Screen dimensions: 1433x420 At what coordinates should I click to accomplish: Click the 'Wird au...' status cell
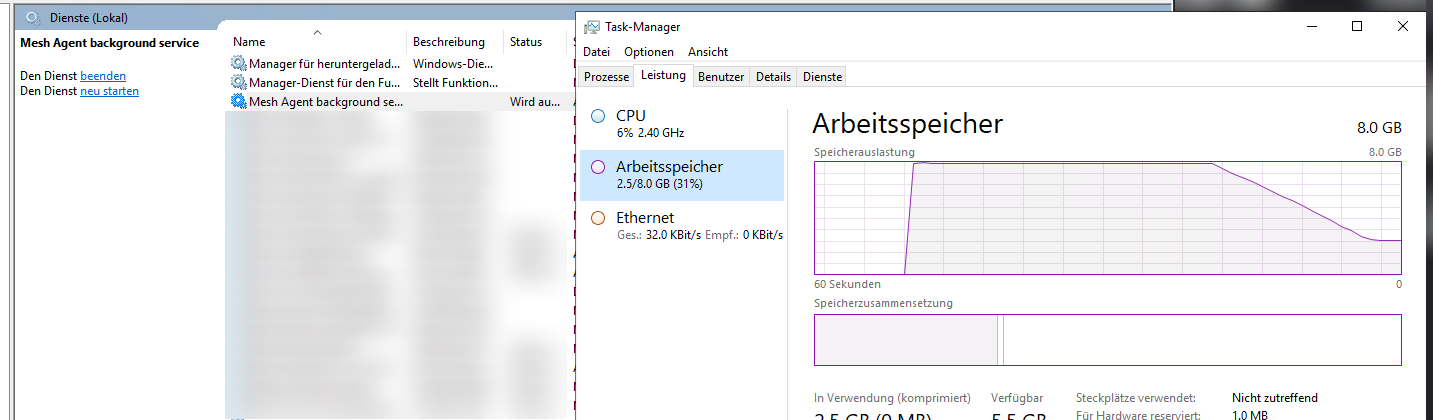[535, 102]
